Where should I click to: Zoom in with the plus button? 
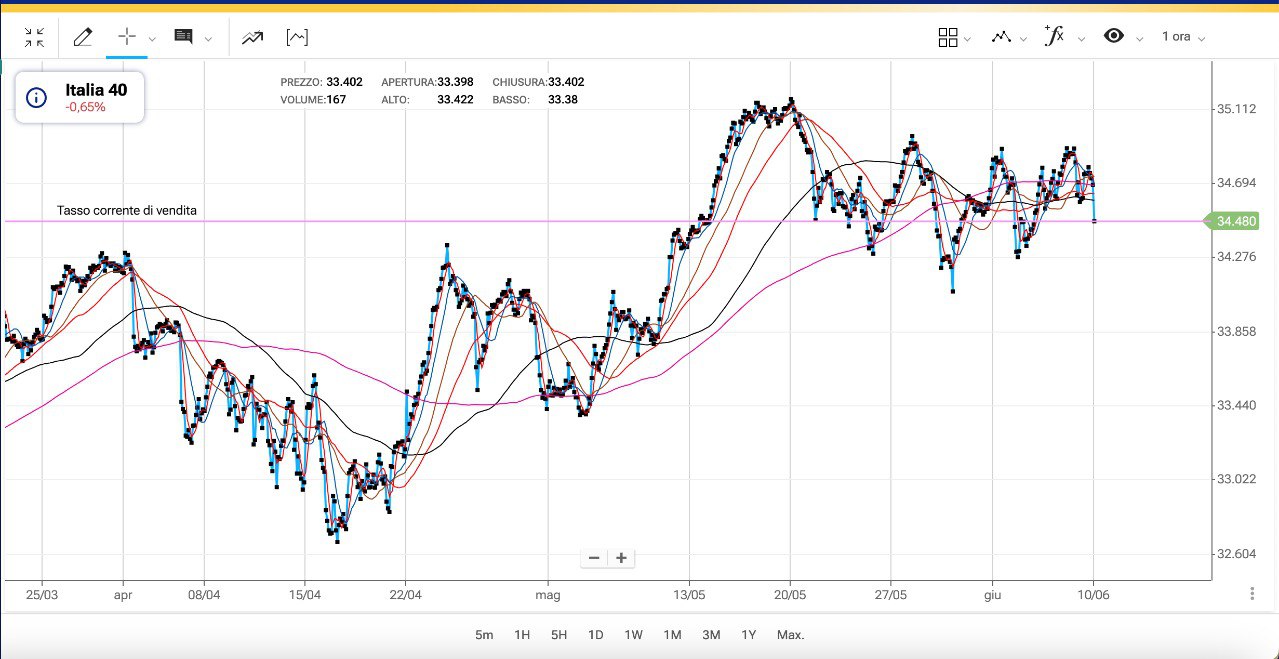(x=621, y=558)
